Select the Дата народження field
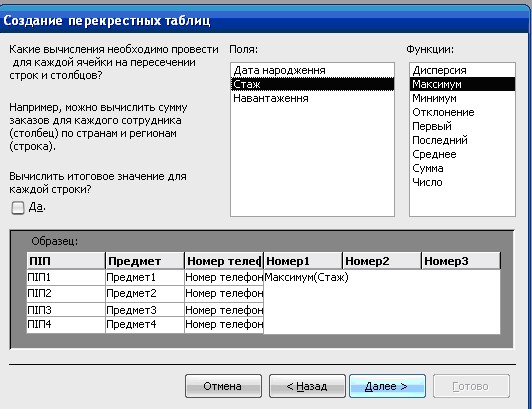This screenshot has height=409, width=532. (x=312, y=70)
